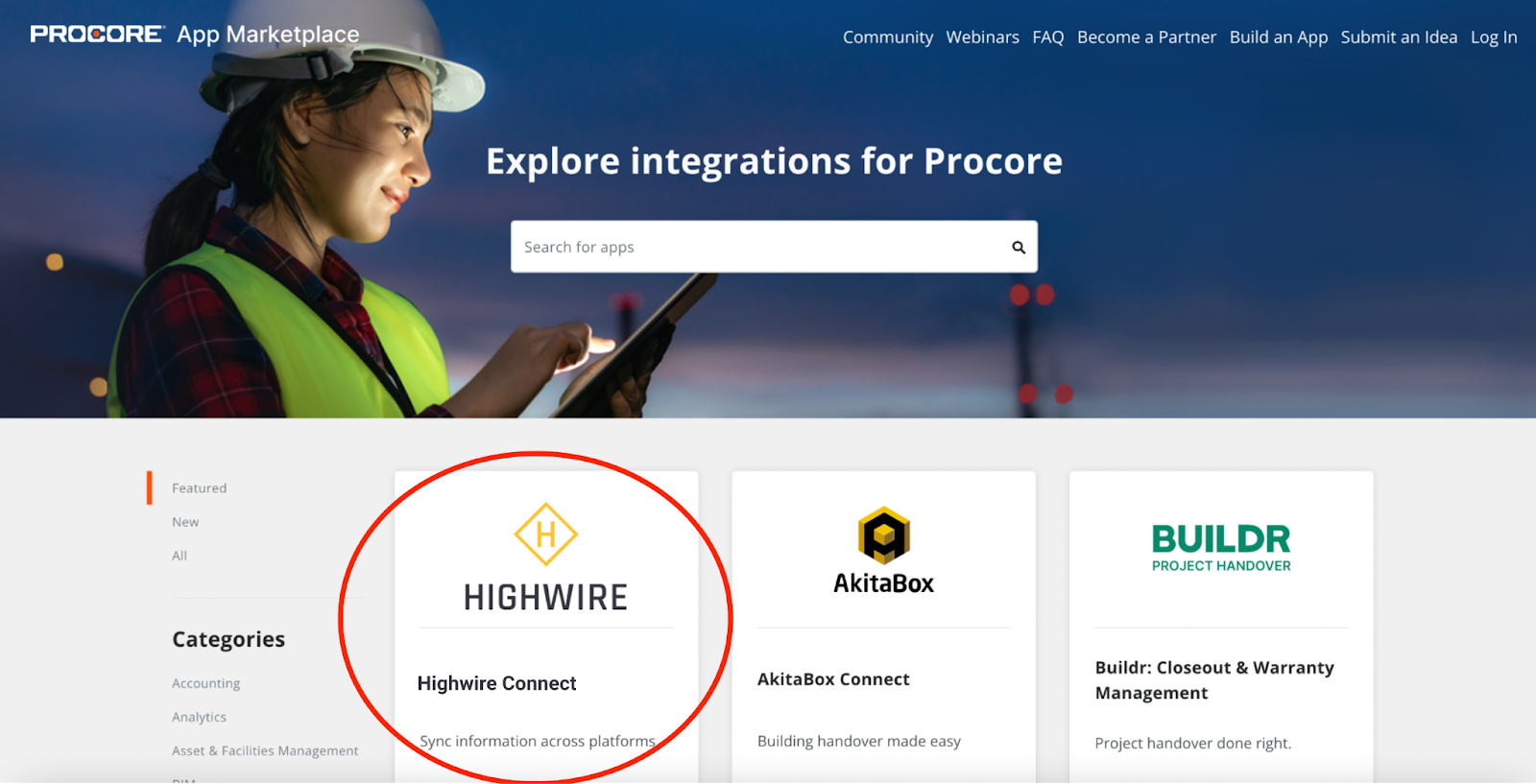The height and width of the screenshot is (784, 1536).
Task: Choose Asset & Facilities Management category
Action: pyautogui.click(x=265, y=750)
